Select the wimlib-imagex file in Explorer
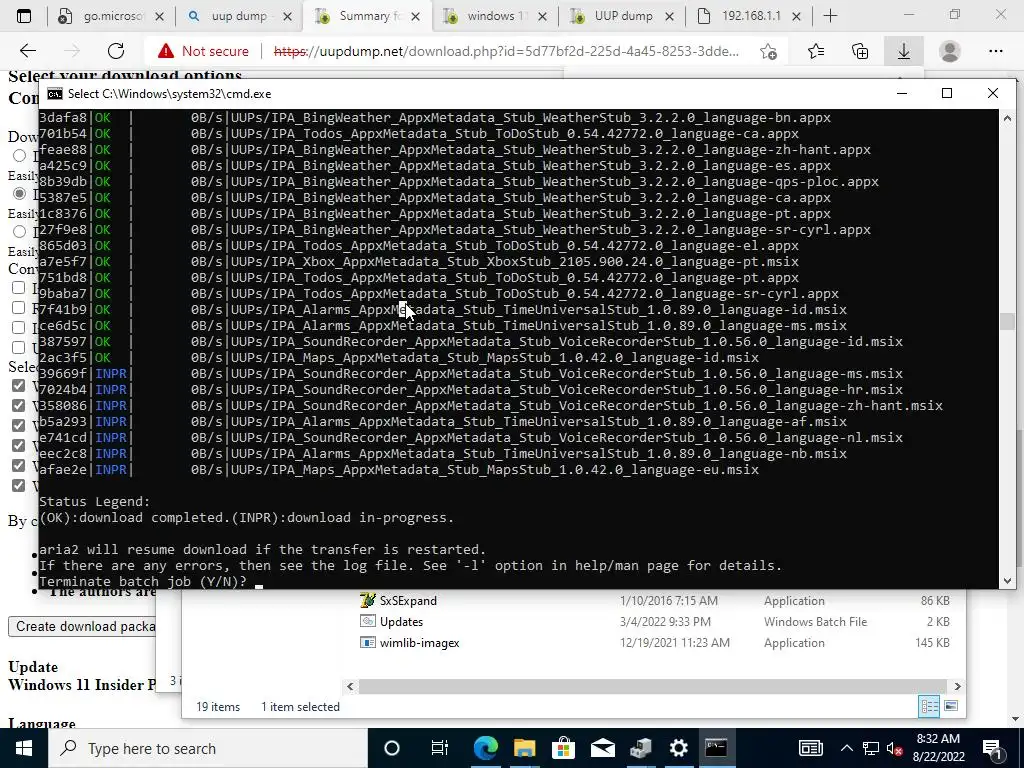The image size is (1024, 768). [419, 643]
